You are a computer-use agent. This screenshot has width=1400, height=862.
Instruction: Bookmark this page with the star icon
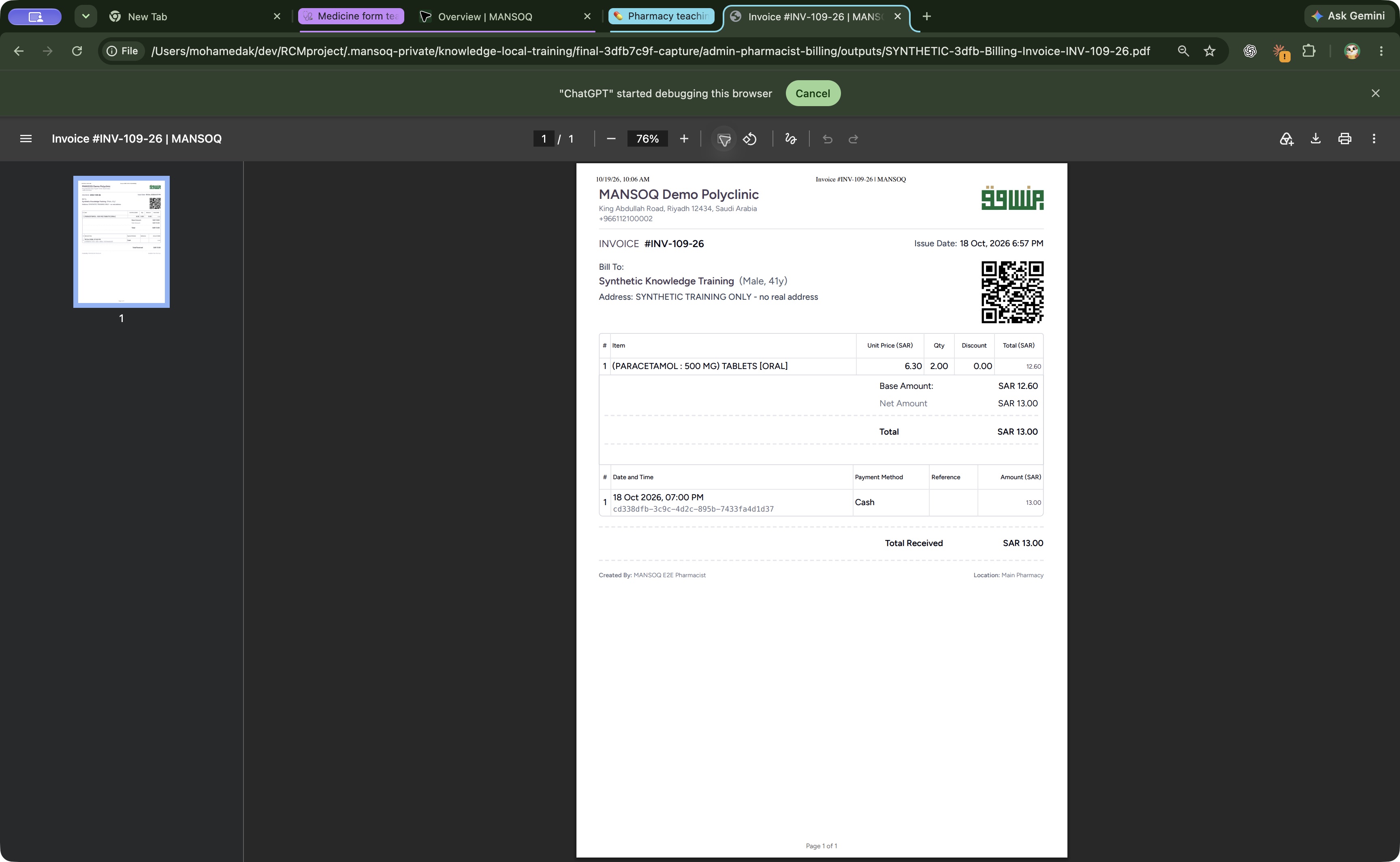(x=1210, y=51)
